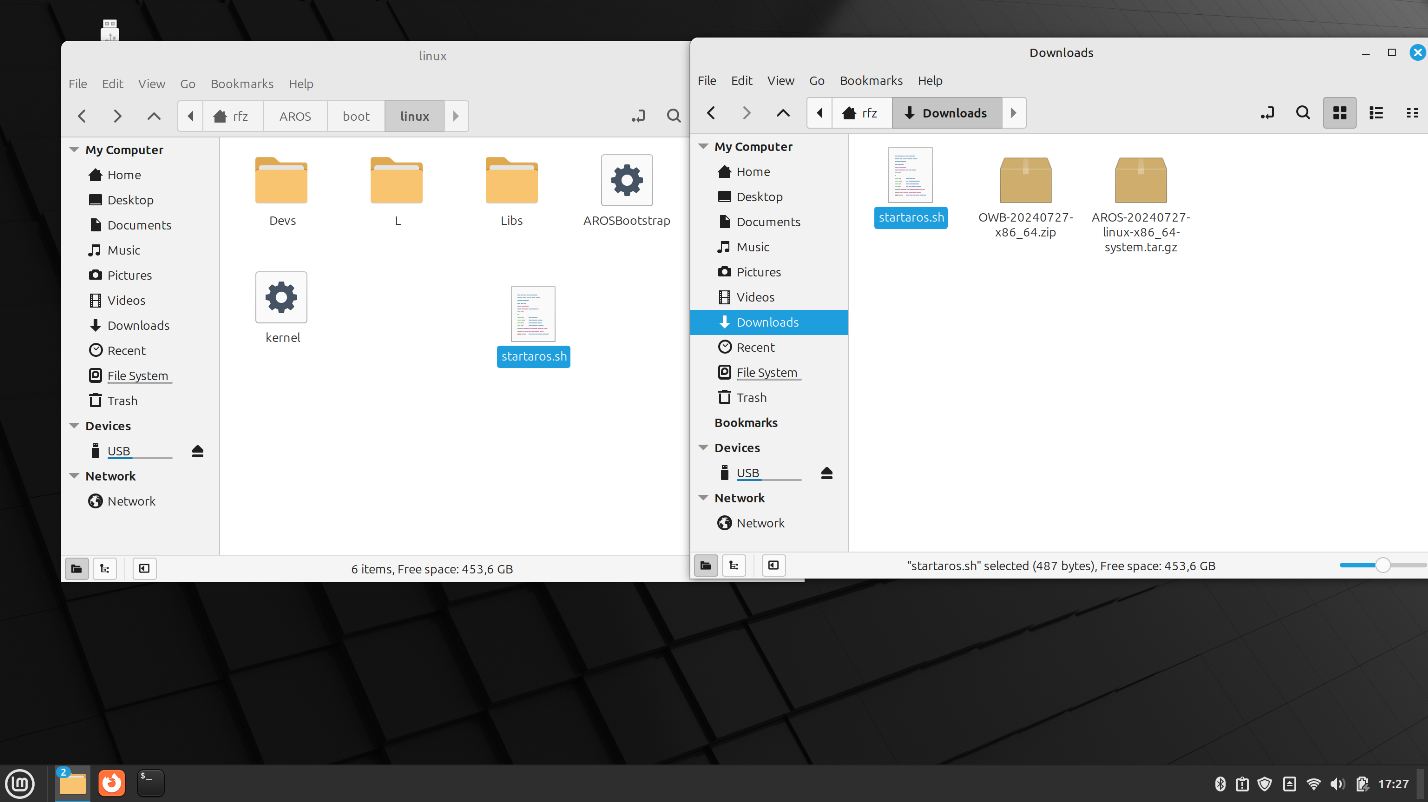Open the AROSBootstrap executable file
1428x802 pixels.
tap(627, 192)
